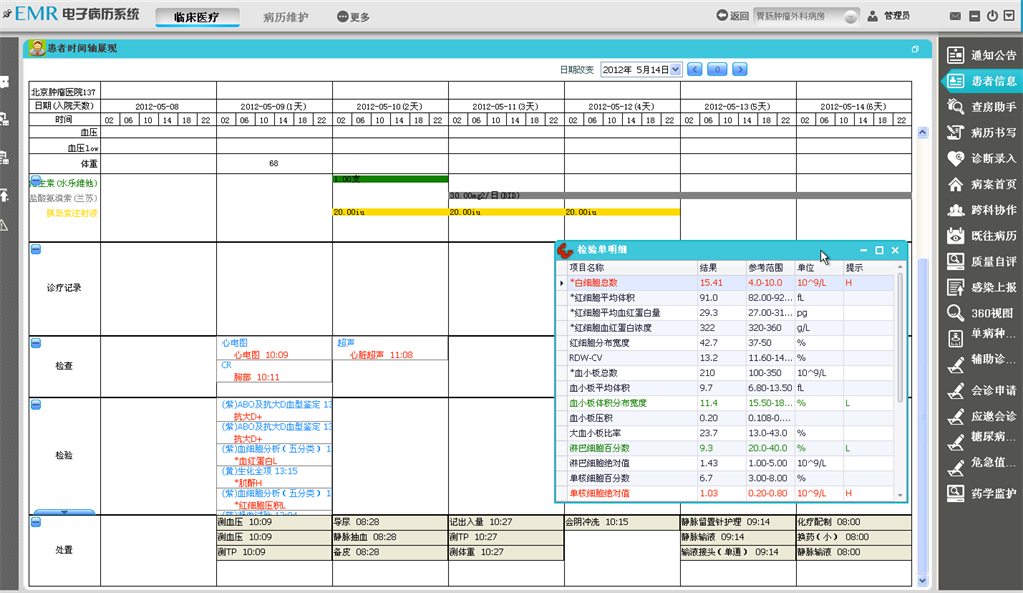This screenshot has height=593, width=1023.
Task: Click the power icon in the top bar
Action: coord(992,17)
